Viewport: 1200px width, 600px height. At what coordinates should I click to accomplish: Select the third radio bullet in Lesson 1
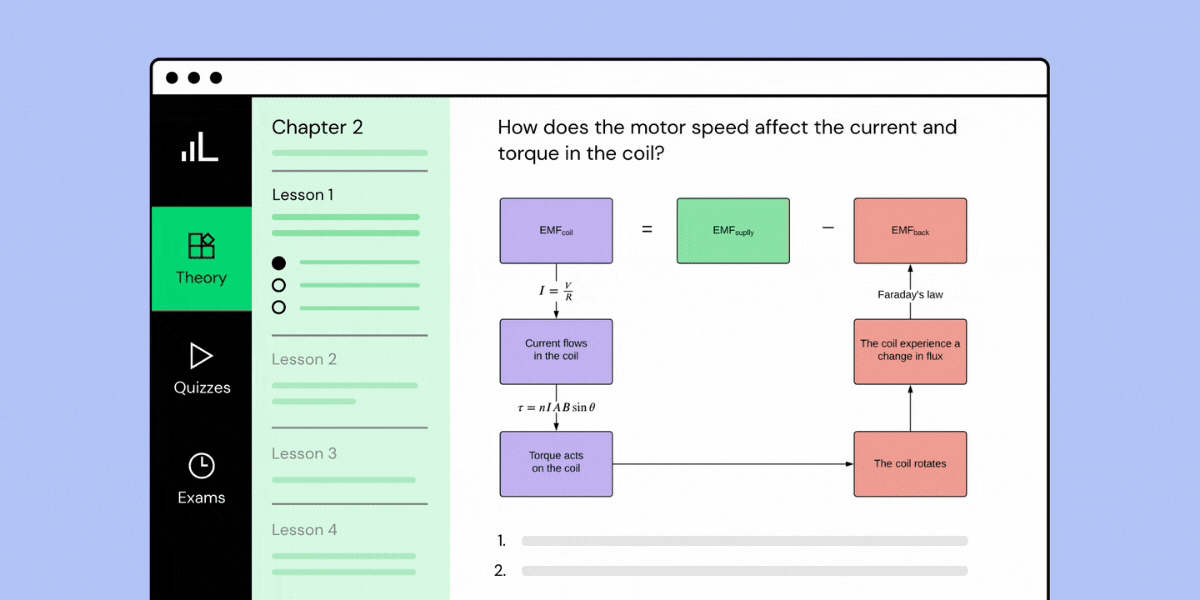click(278, 308)
